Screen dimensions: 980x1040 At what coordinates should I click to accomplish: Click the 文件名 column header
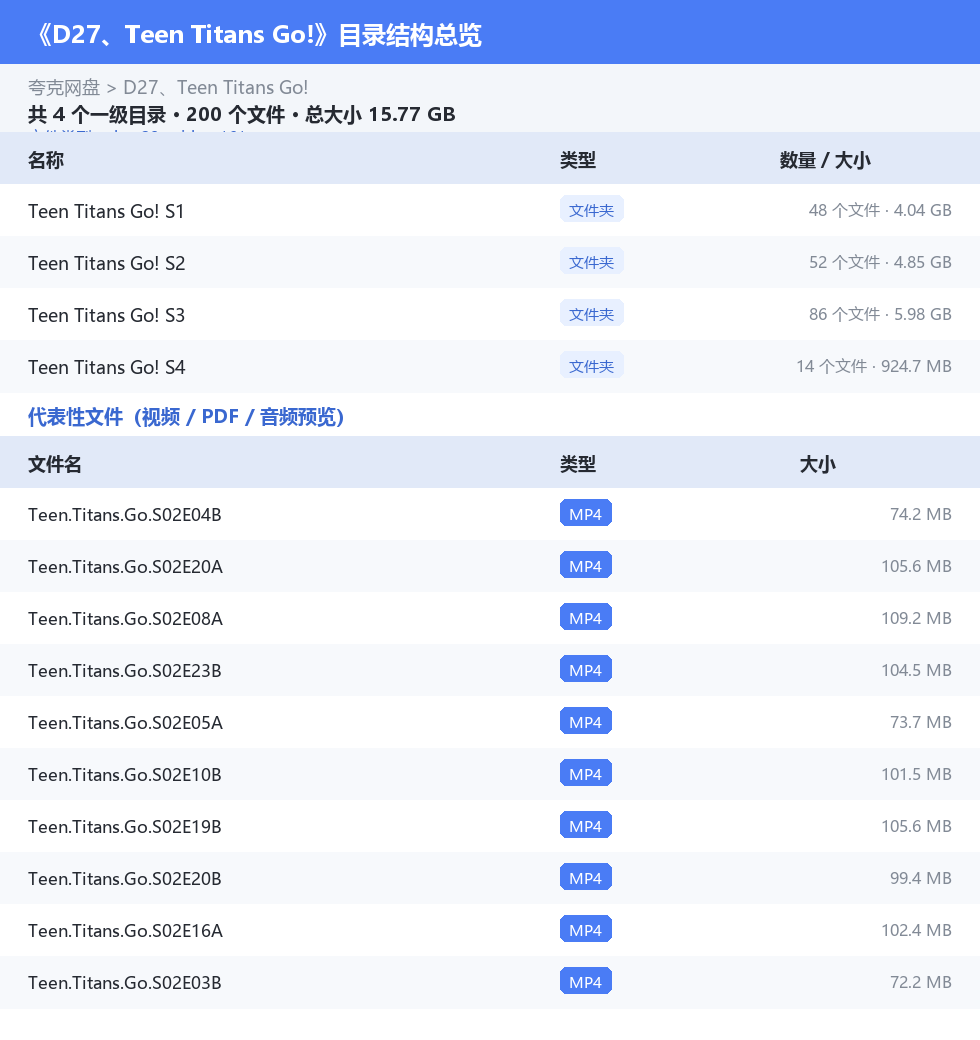[x=54, y=464]
